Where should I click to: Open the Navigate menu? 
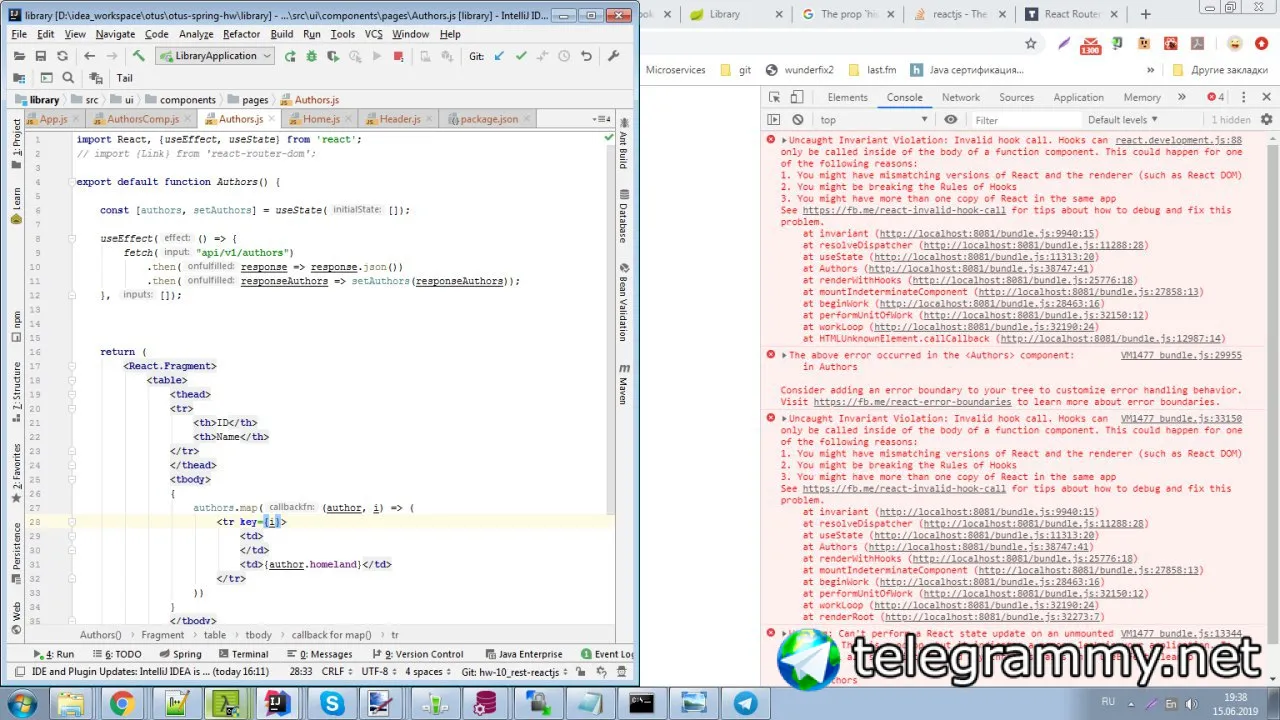coord(115,34)
